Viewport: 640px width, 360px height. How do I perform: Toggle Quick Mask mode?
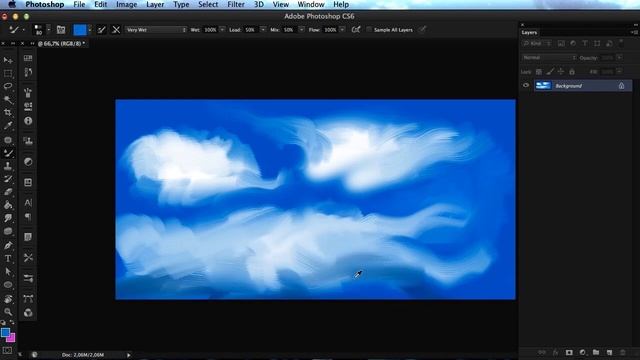[7, 351]
